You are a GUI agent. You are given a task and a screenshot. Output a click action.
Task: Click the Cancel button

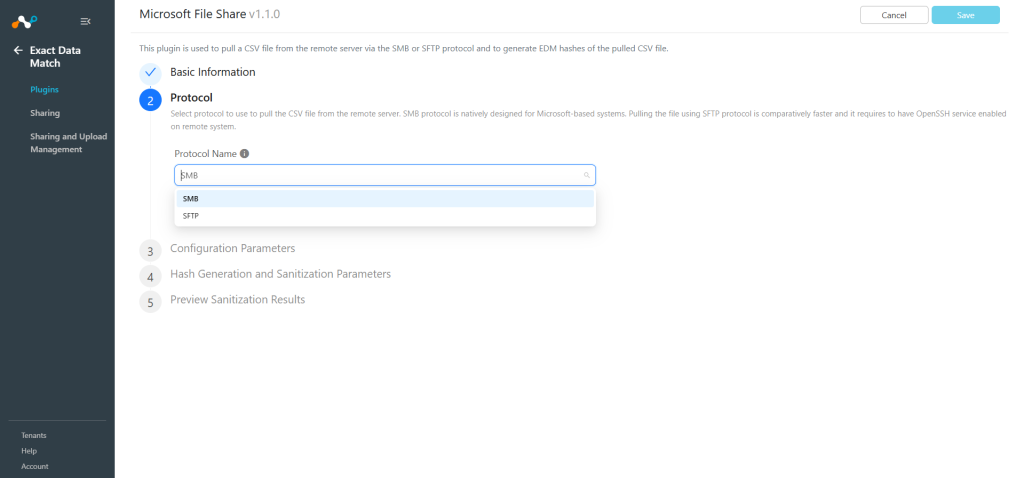click(x=894, y=15)
